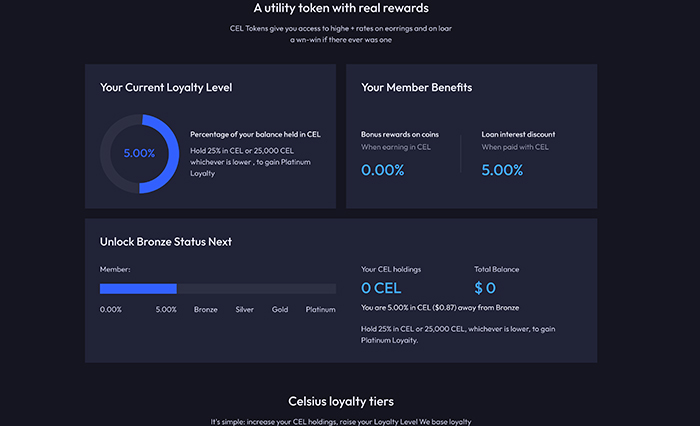This screenshot has width=700, height=426.
Task: Click the 0 CEL holdings value
Action: point(381,288)
